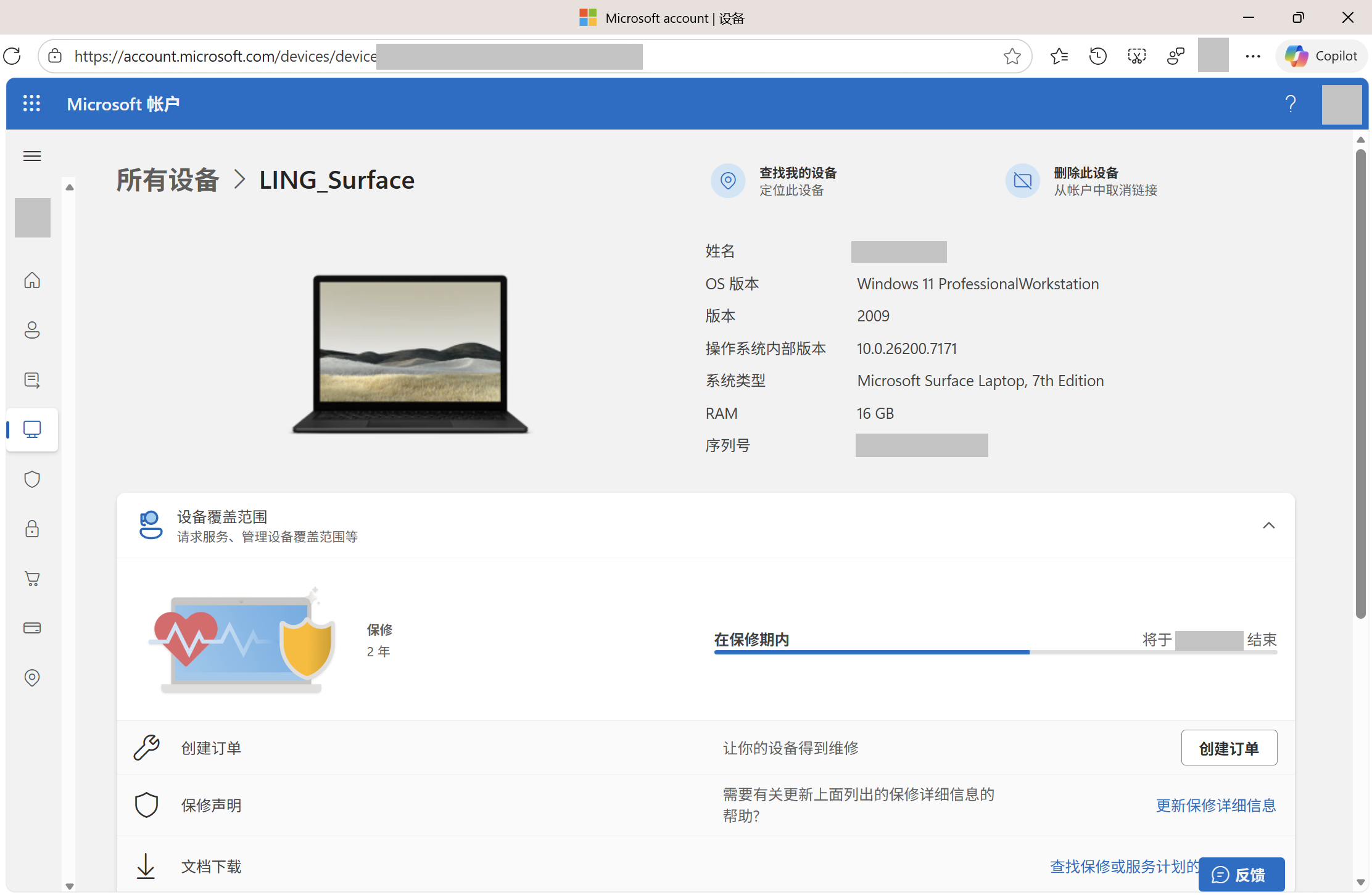
Task: Click the '在保修期内' warranty status text
Action: click(751, 640)
